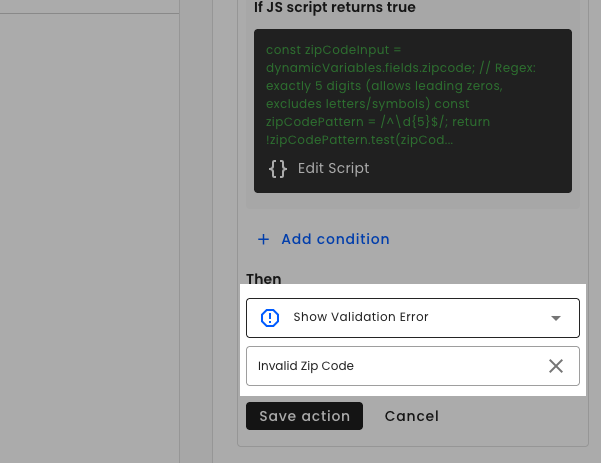This screenshot has width=601, height=463.
Task: Add a new condition via Add condition
Action: click(335, 239)
